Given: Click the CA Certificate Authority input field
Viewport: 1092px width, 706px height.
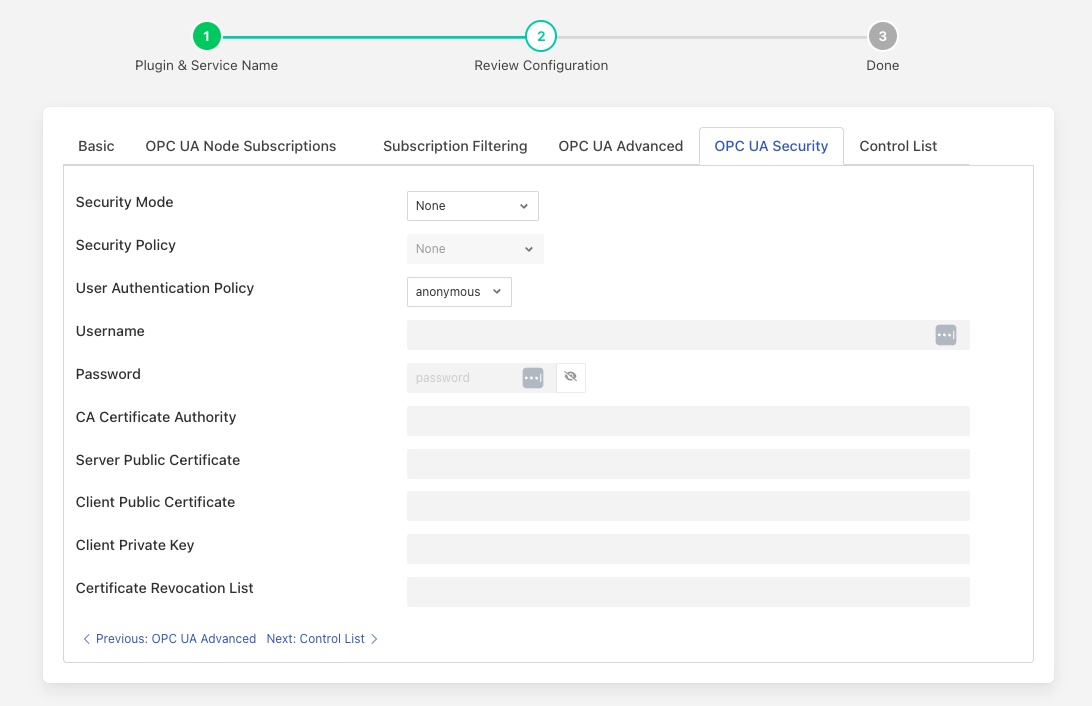Looking at the screenshot, I should [x=688, y=420].
